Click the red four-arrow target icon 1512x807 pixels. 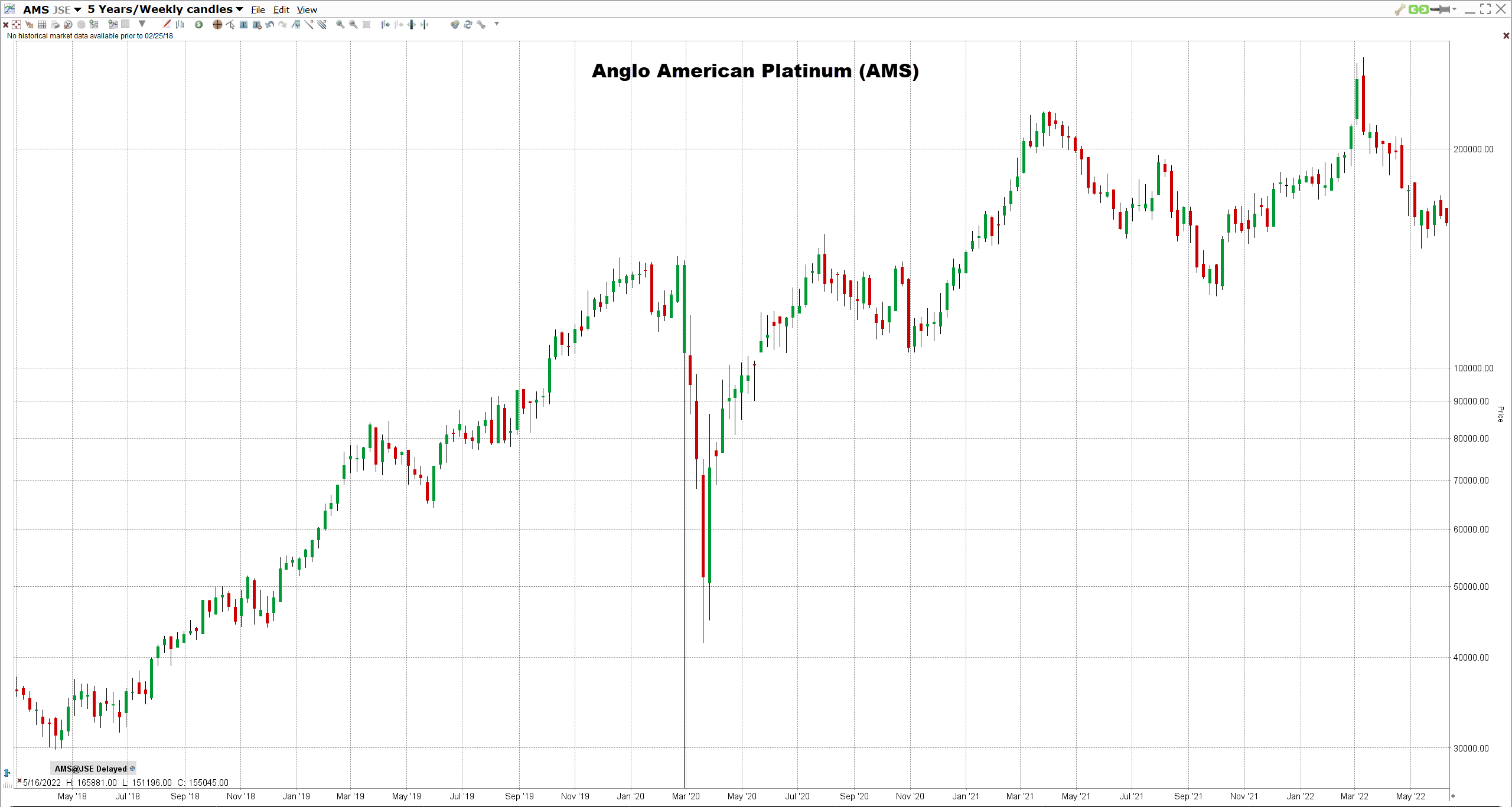pos(17,24)
